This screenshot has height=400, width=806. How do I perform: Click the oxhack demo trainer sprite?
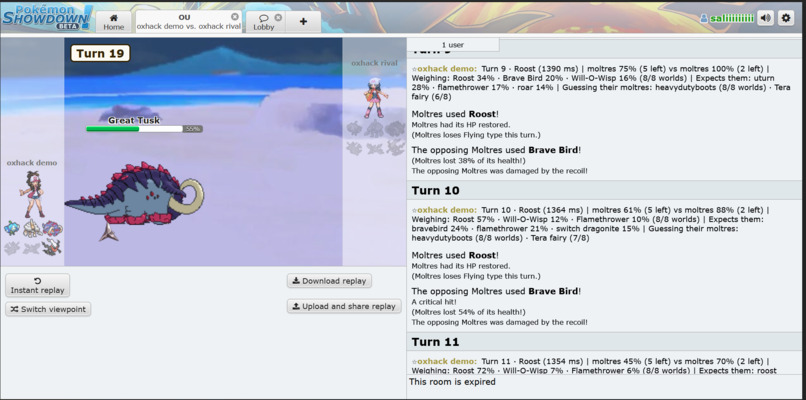click(32, 194)
